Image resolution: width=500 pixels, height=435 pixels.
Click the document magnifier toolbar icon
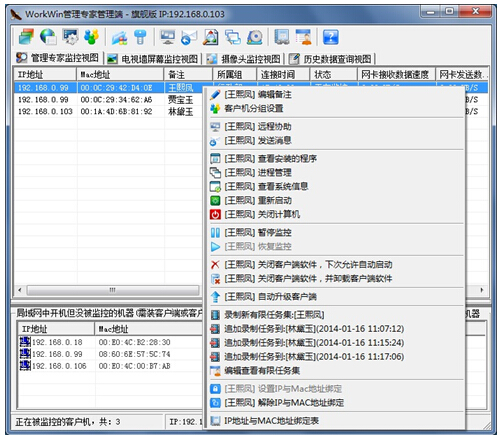(x=211, y=37)
